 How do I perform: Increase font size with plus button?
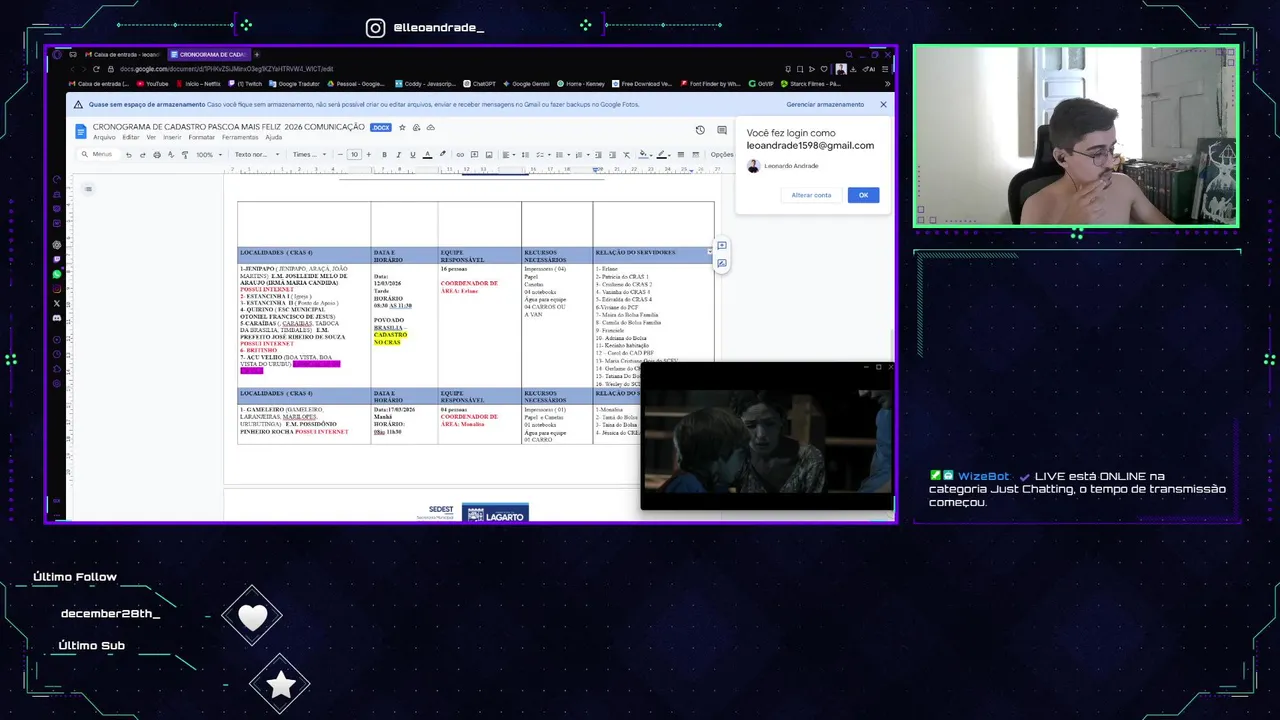coord(369,154)
